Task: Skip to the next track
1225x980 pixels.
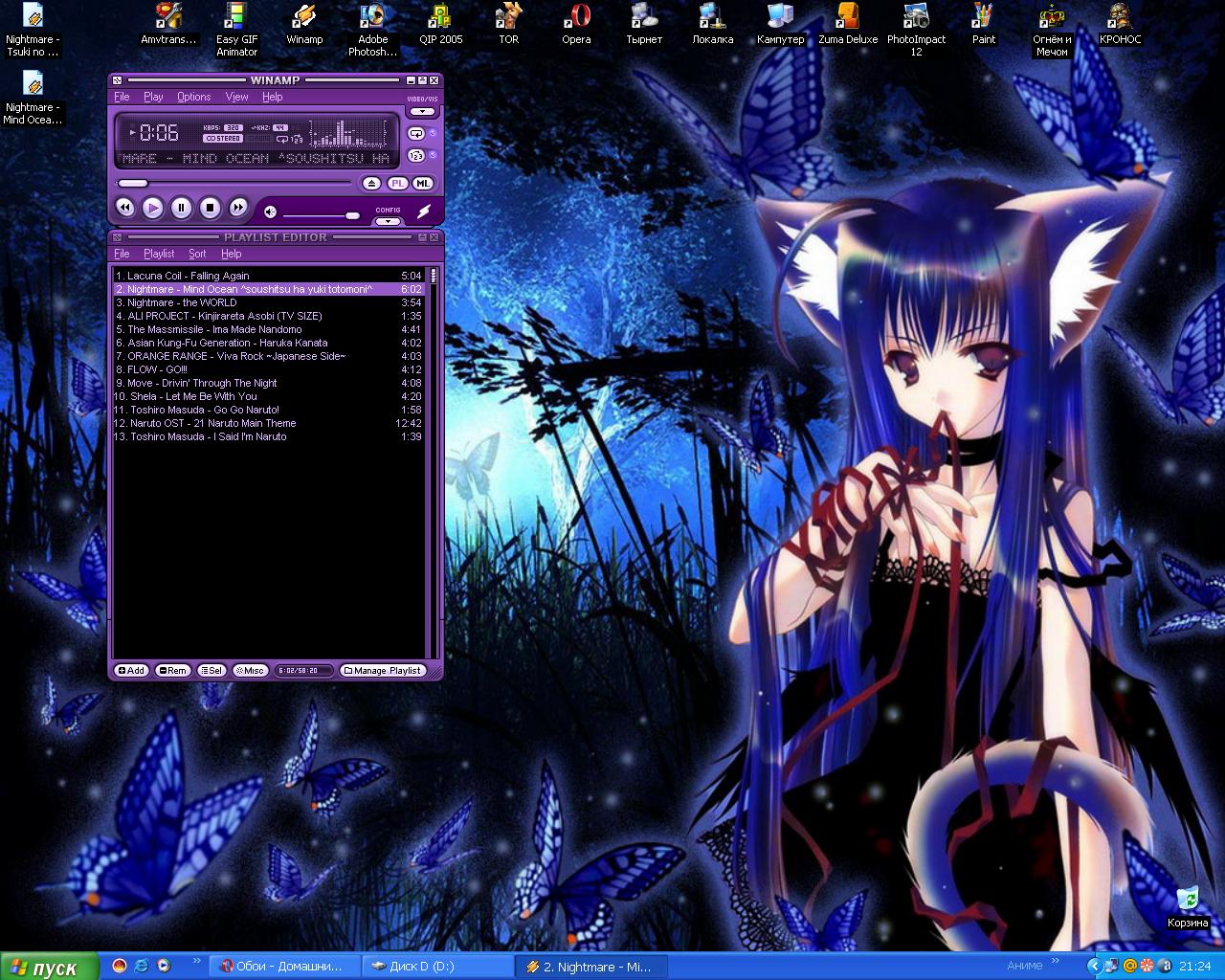Action: [x=238, y=208]
